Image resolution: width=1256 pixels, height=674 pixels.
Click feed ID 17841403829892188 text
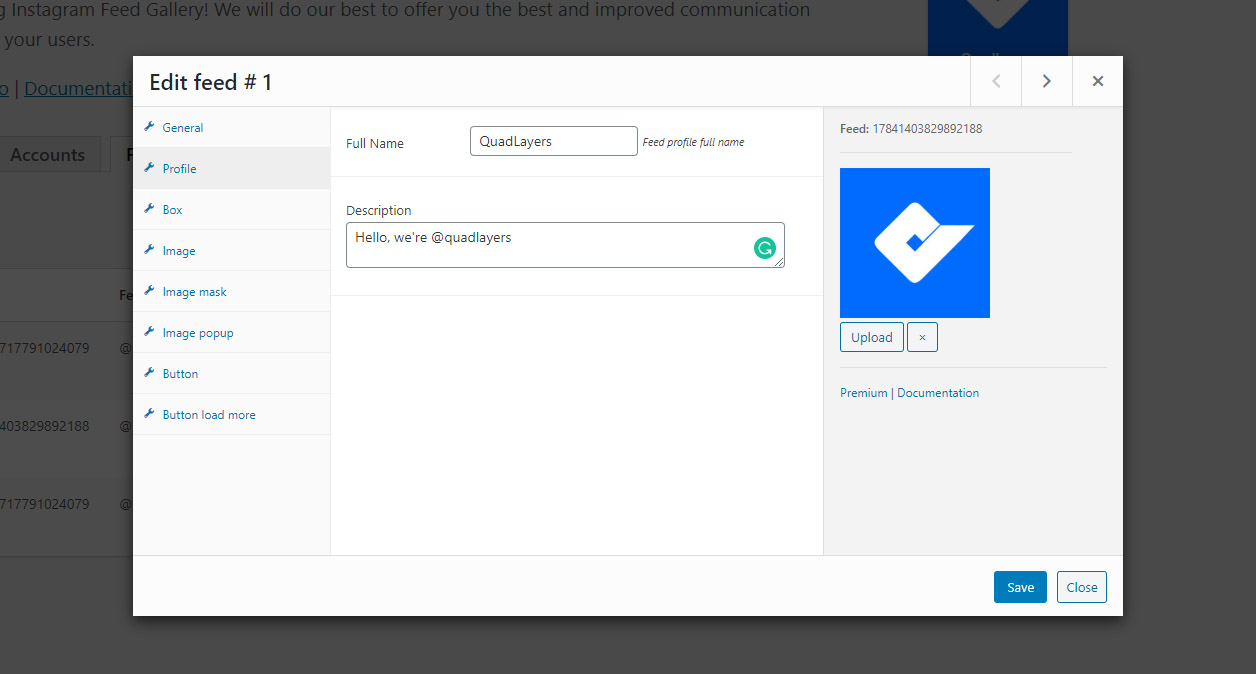(x=927, y=129)
